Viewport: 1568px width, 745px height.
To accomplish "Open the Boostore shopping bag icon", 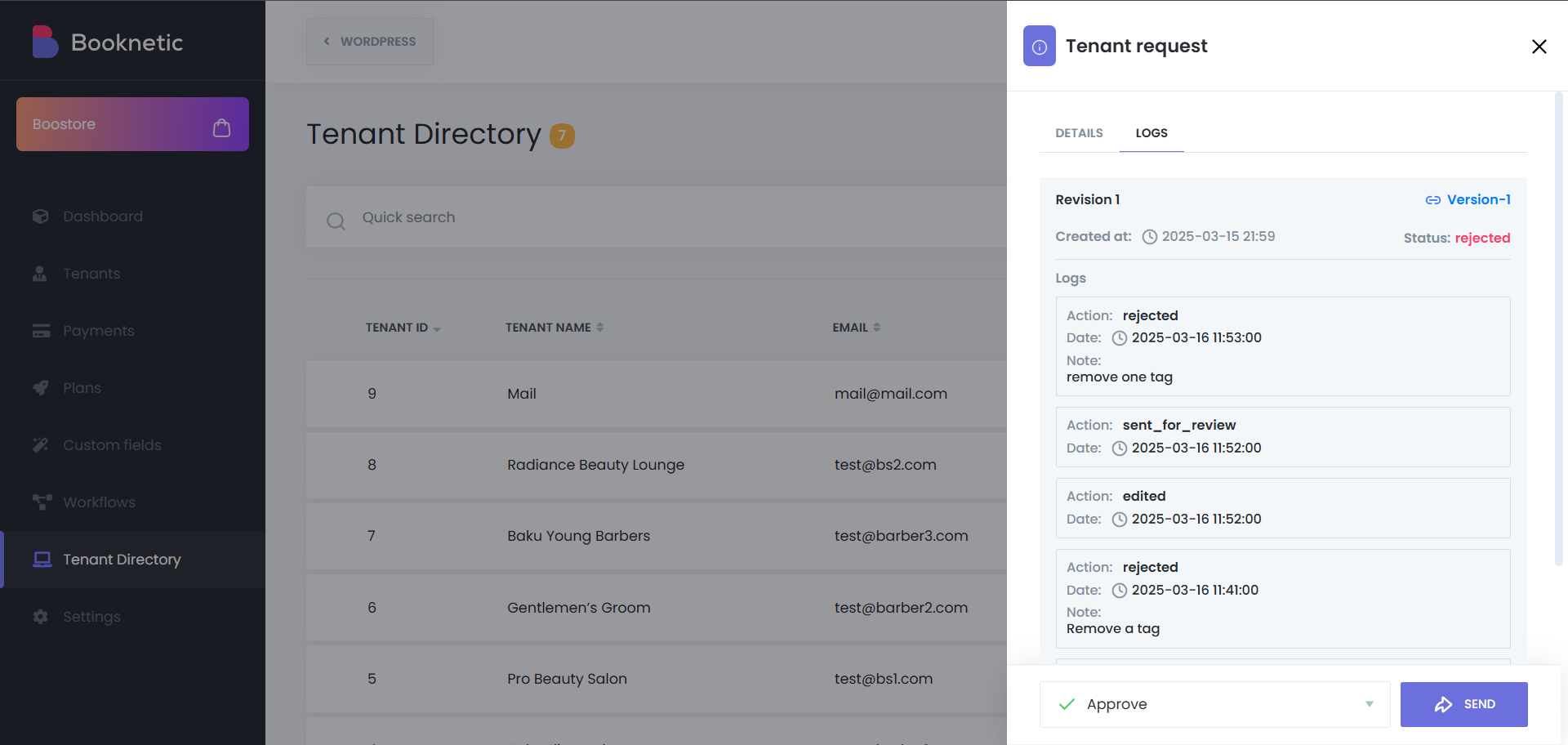I will point(221,127).
